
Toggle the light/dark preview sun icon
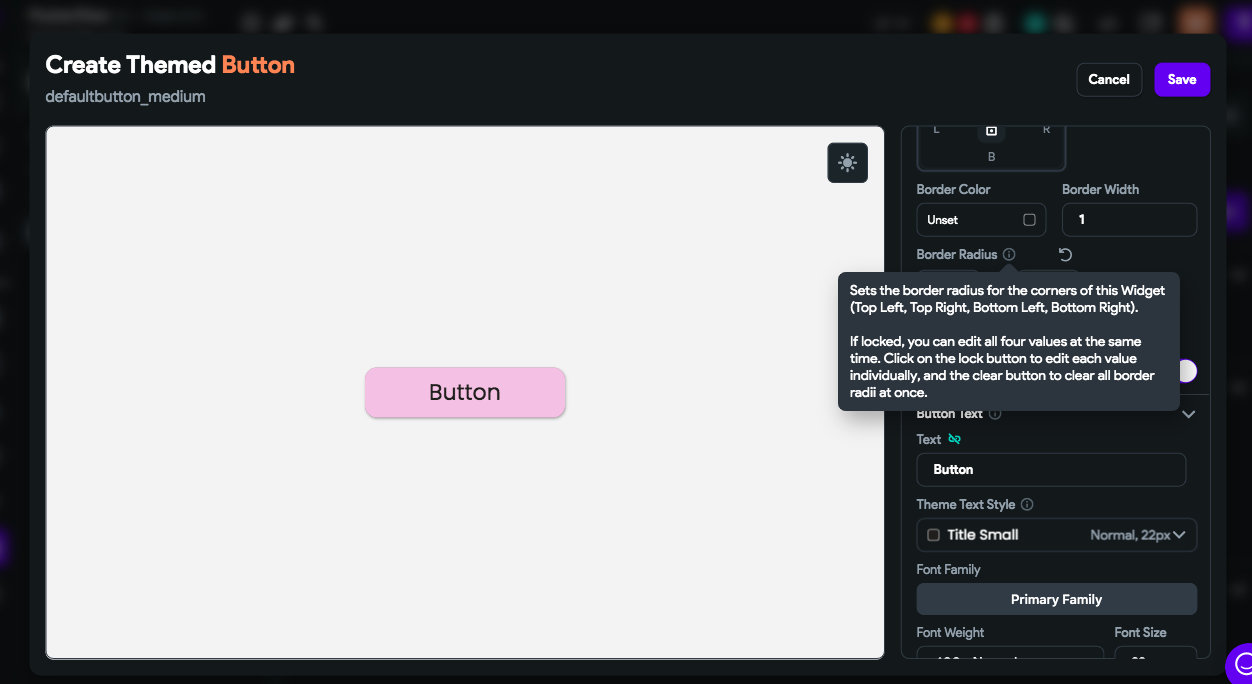[x=847, y=162]
